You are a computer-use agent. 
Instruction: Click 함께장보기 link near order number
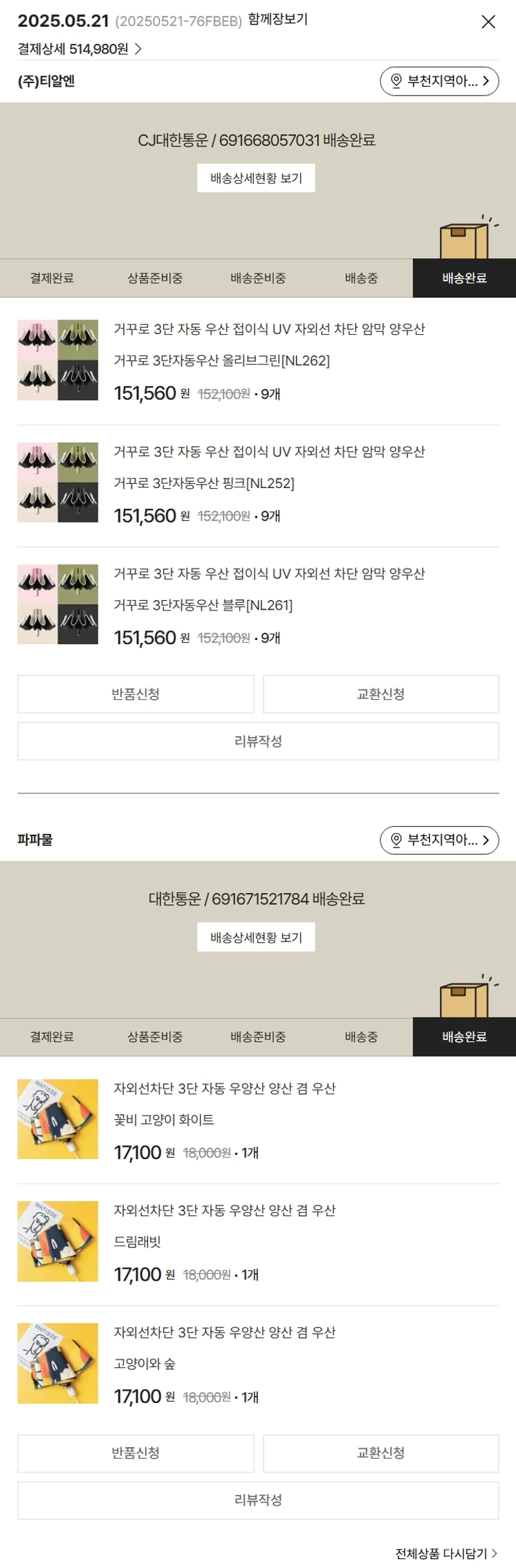[x=278, y=19]
